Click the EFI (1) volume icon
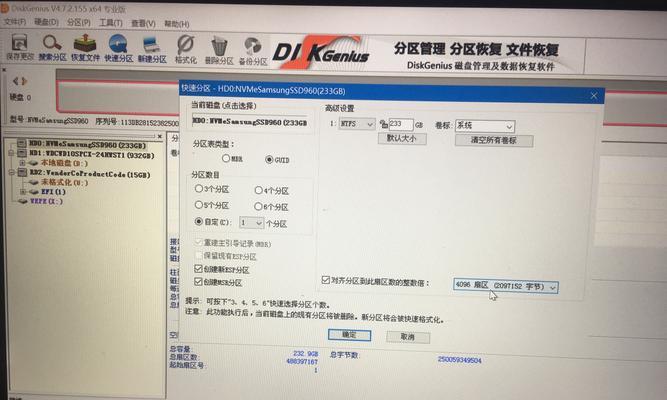The width and height of the screenshot is (667, 400). (34, 192)
